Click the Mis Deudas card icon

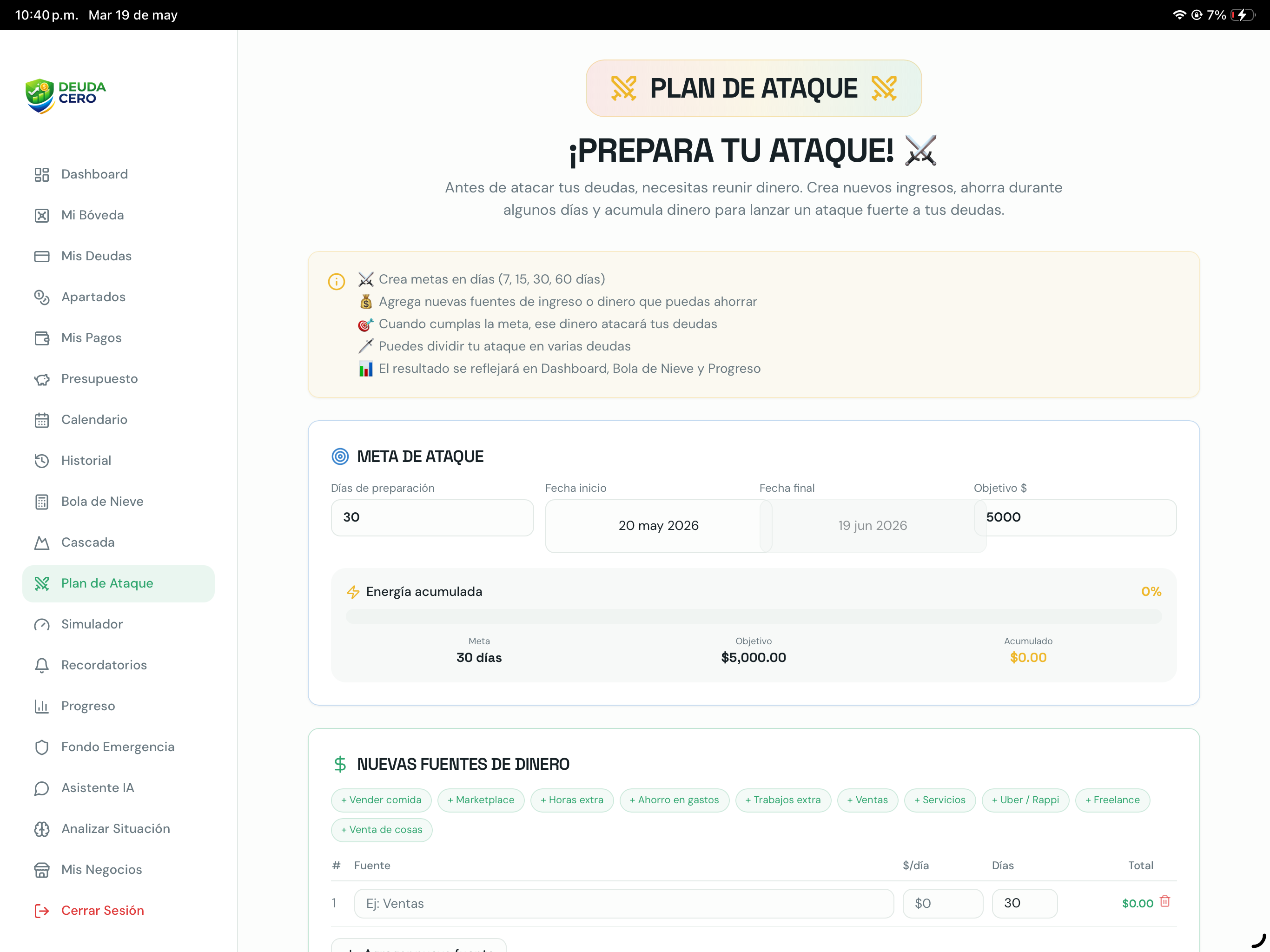coord(41,256)
